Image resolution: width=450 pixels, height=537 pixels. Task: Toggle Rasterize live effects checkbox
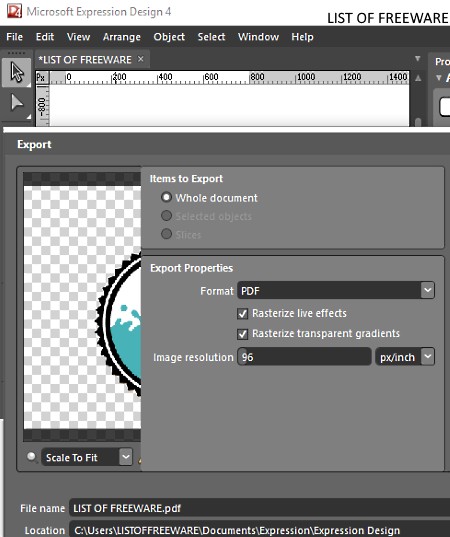242,314
